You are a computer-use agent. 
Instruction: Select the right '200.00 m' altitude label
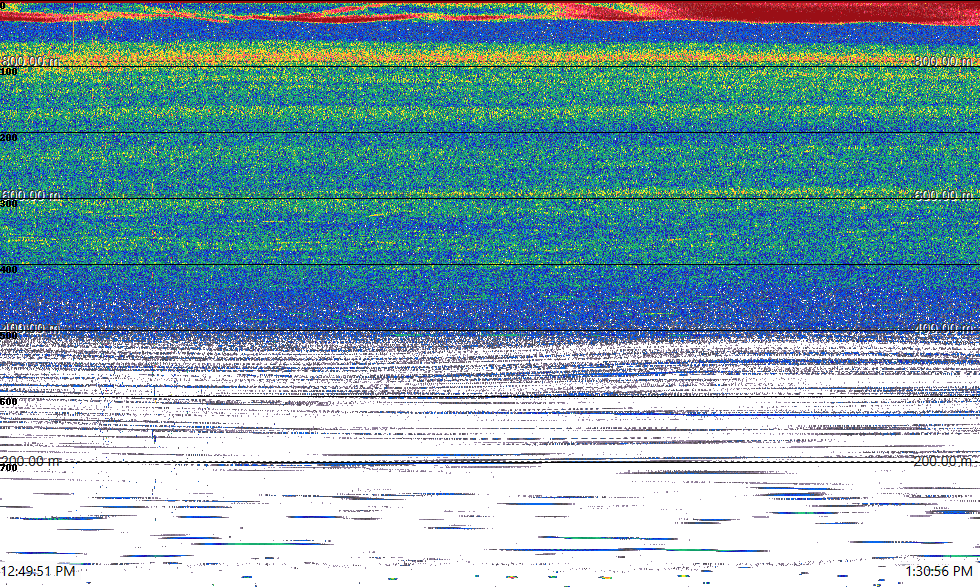click(x=944, y=461)
